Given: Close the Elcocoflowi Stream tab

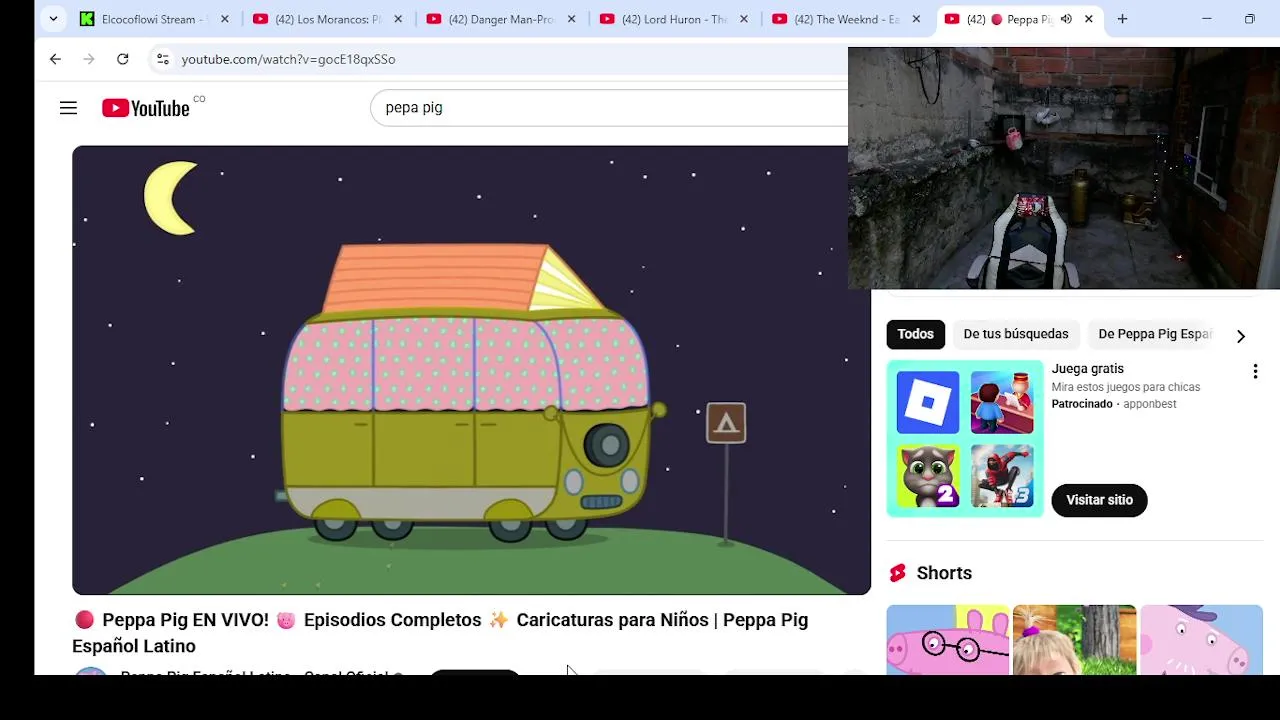Looking at the screenshot, I should (x=224, y=19).
